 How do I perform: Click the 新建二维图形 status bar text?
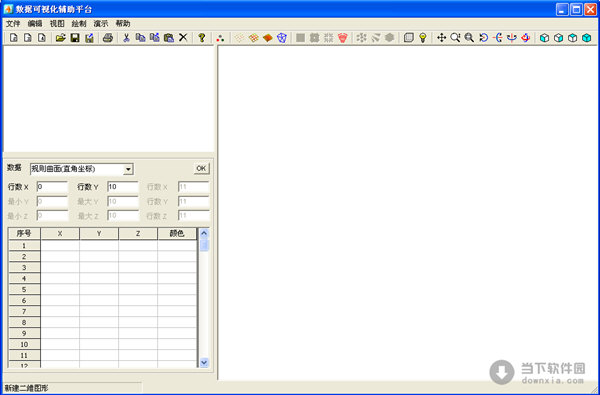click(27, 388)
